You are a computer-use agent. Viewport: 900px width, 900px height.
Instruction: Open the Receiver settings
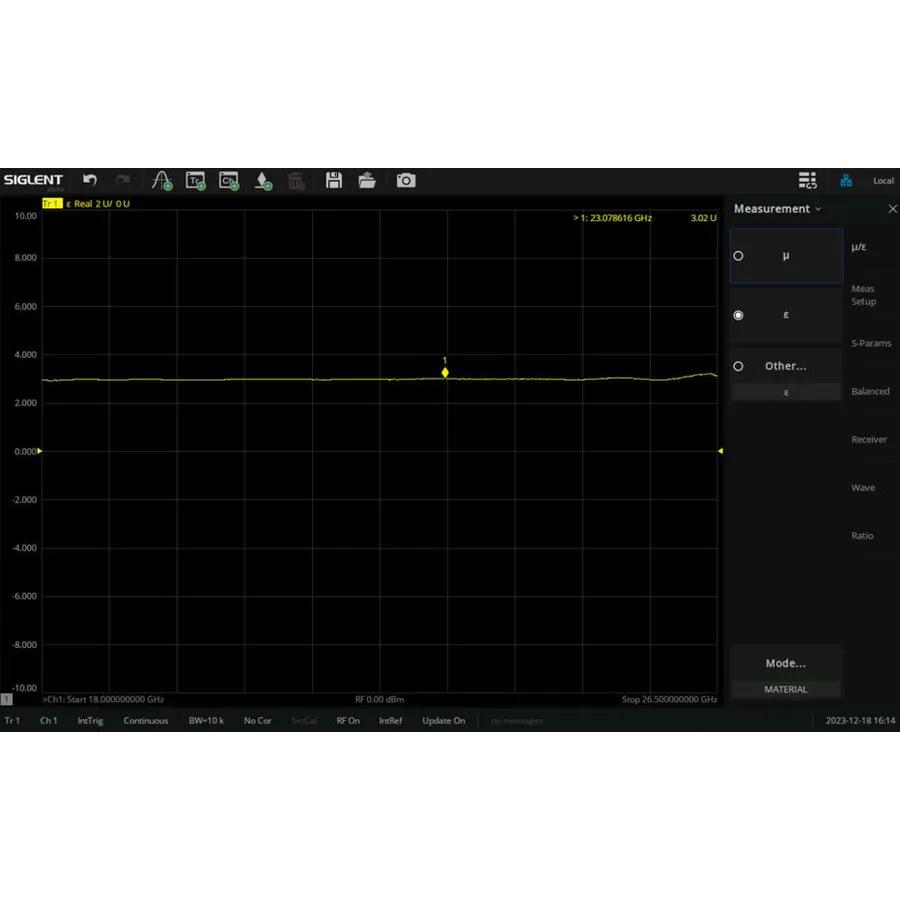click(868, 439)
